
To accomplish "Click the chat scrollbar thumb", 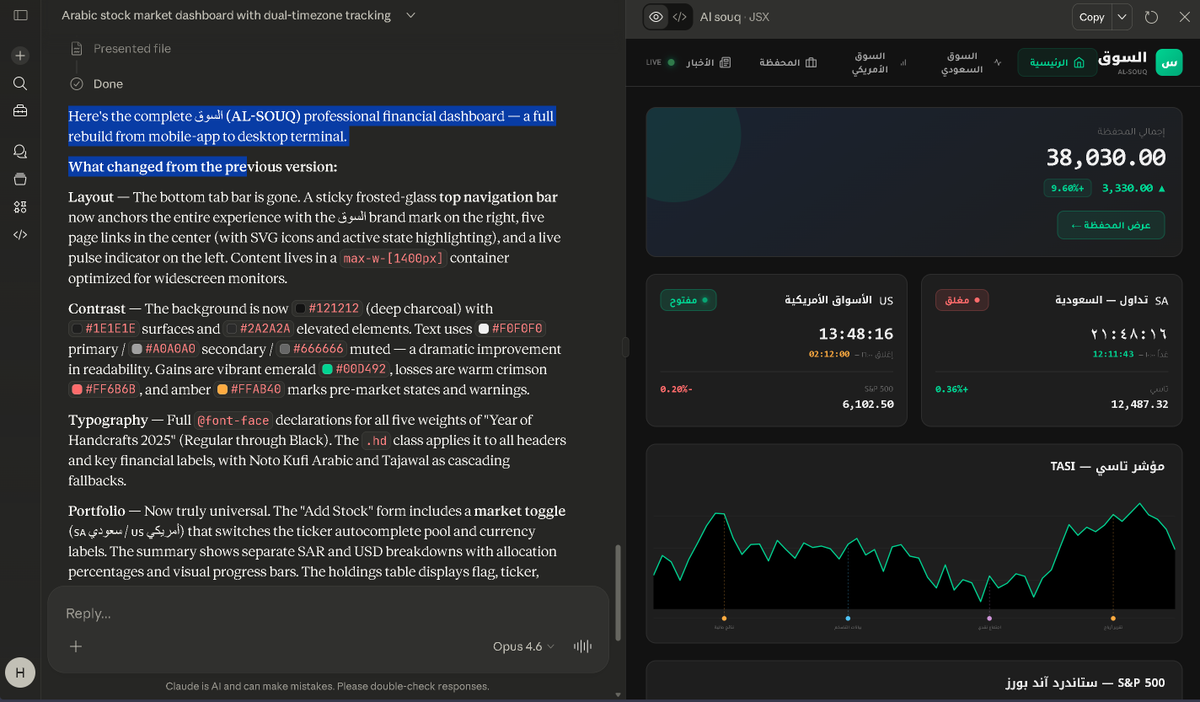I will (618, 593).
